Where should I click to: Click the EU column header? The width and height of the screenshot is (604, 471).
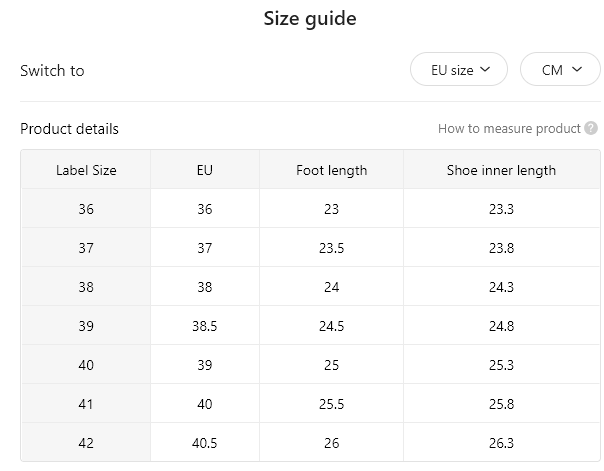205,170
